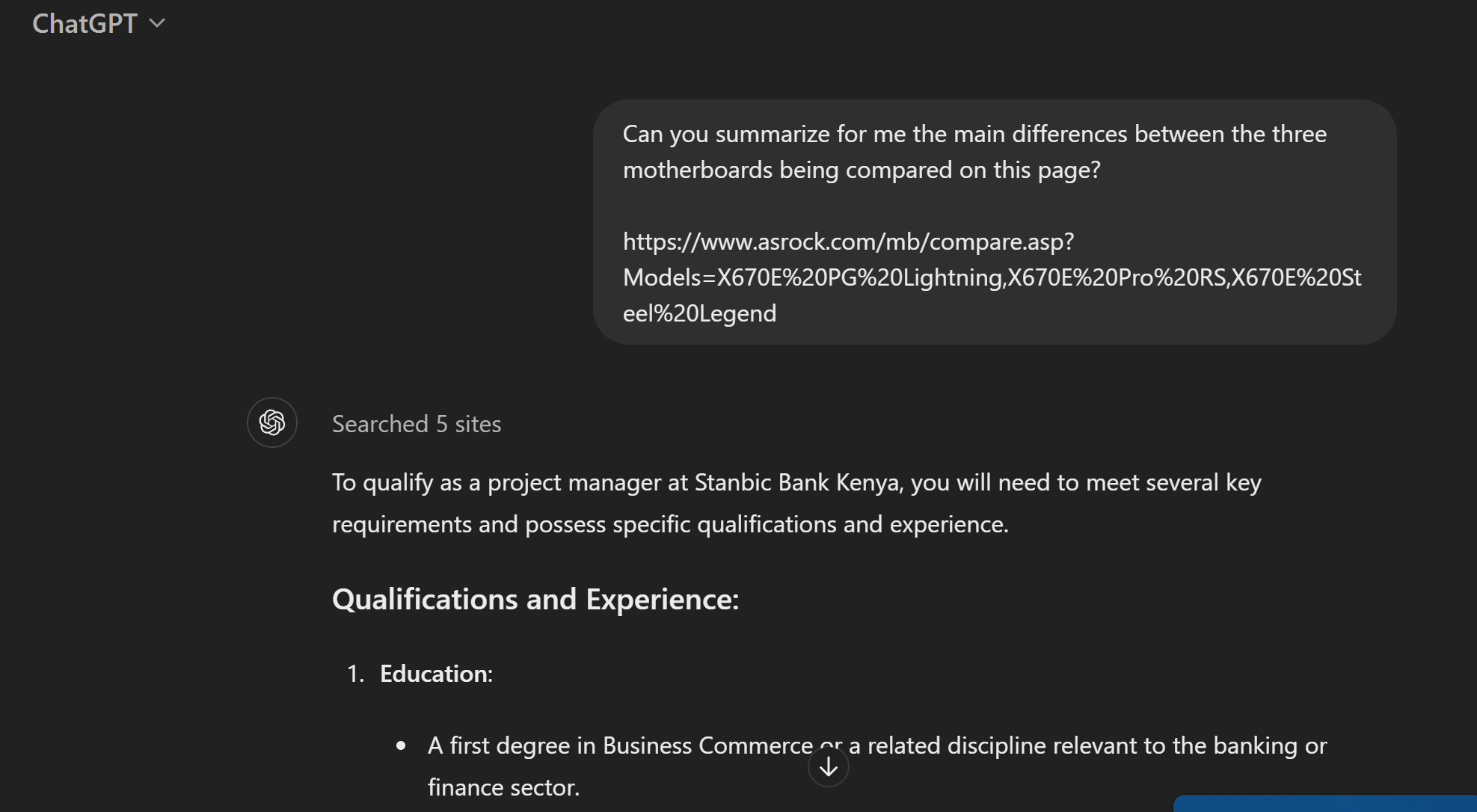Click the "eel%20Legend" URL ending text
Image resolution: width=1477 pixels, height=812 pixels.
(699, 313)
